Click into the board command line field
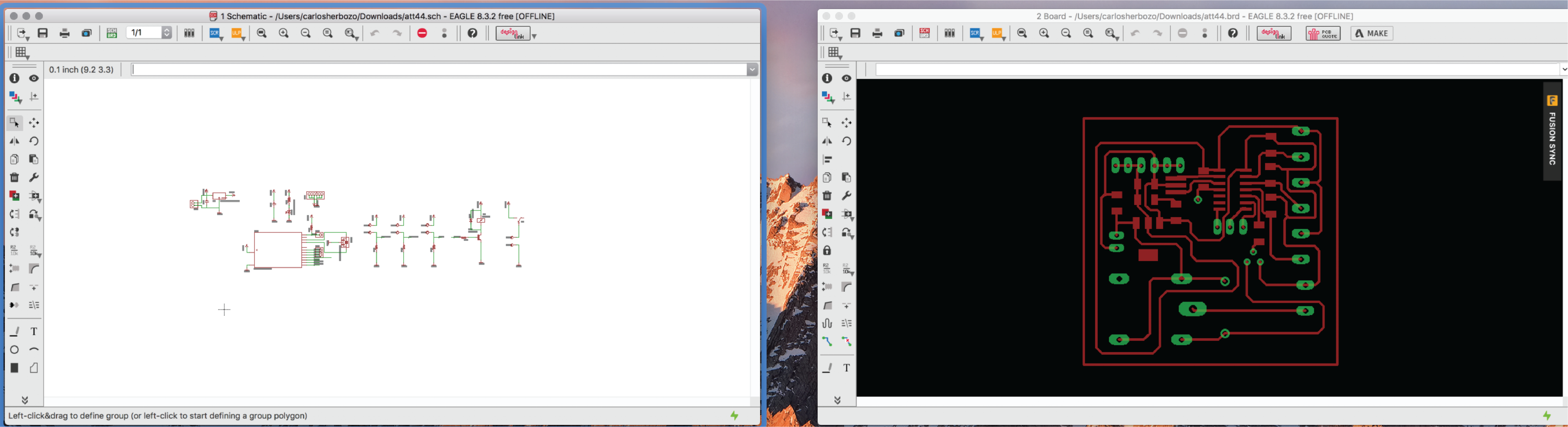 click(x=1211, y=70)
